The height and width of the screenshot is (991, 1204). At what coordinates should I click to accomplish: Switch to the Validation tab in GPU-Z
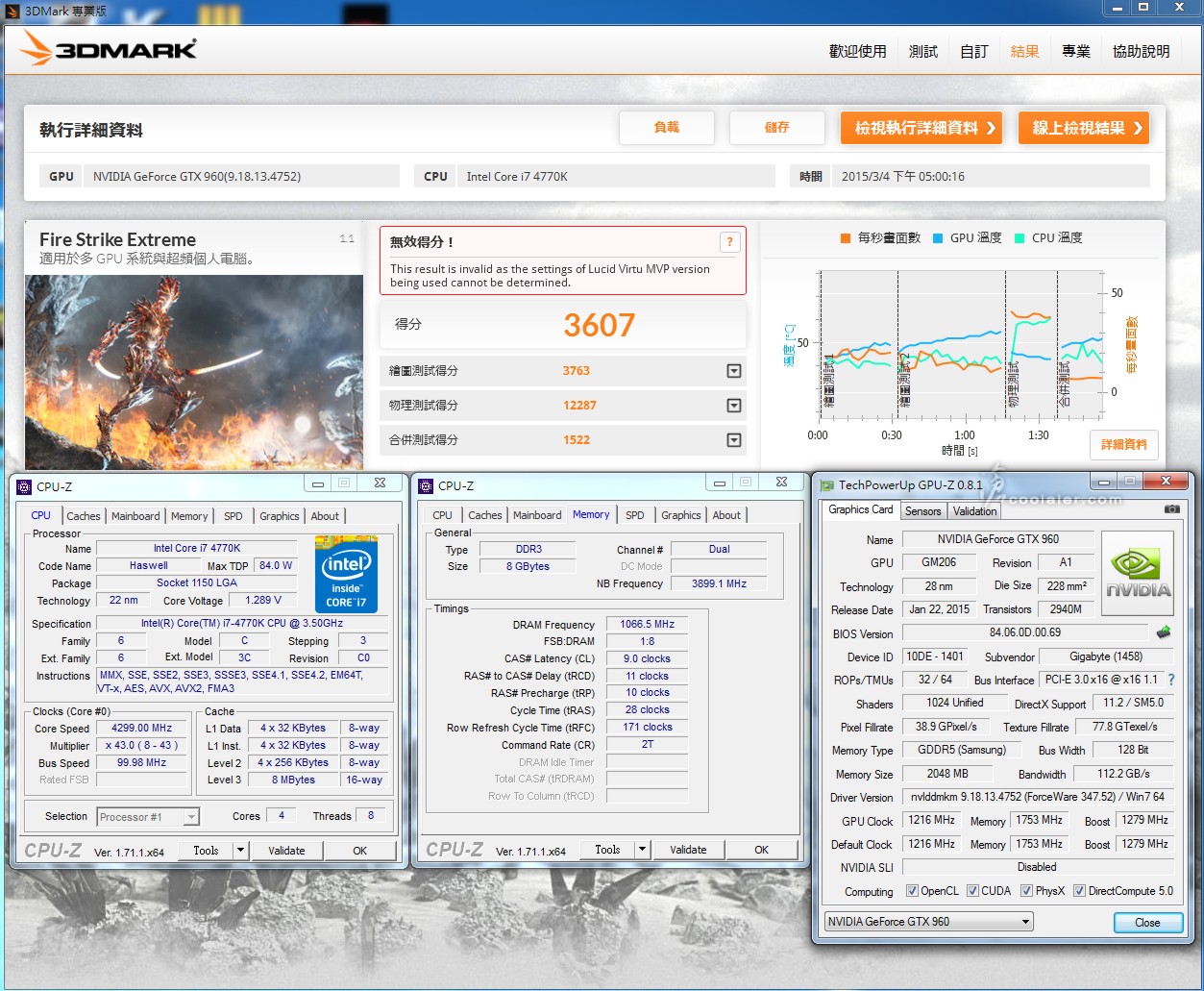[x=975, y=511]
